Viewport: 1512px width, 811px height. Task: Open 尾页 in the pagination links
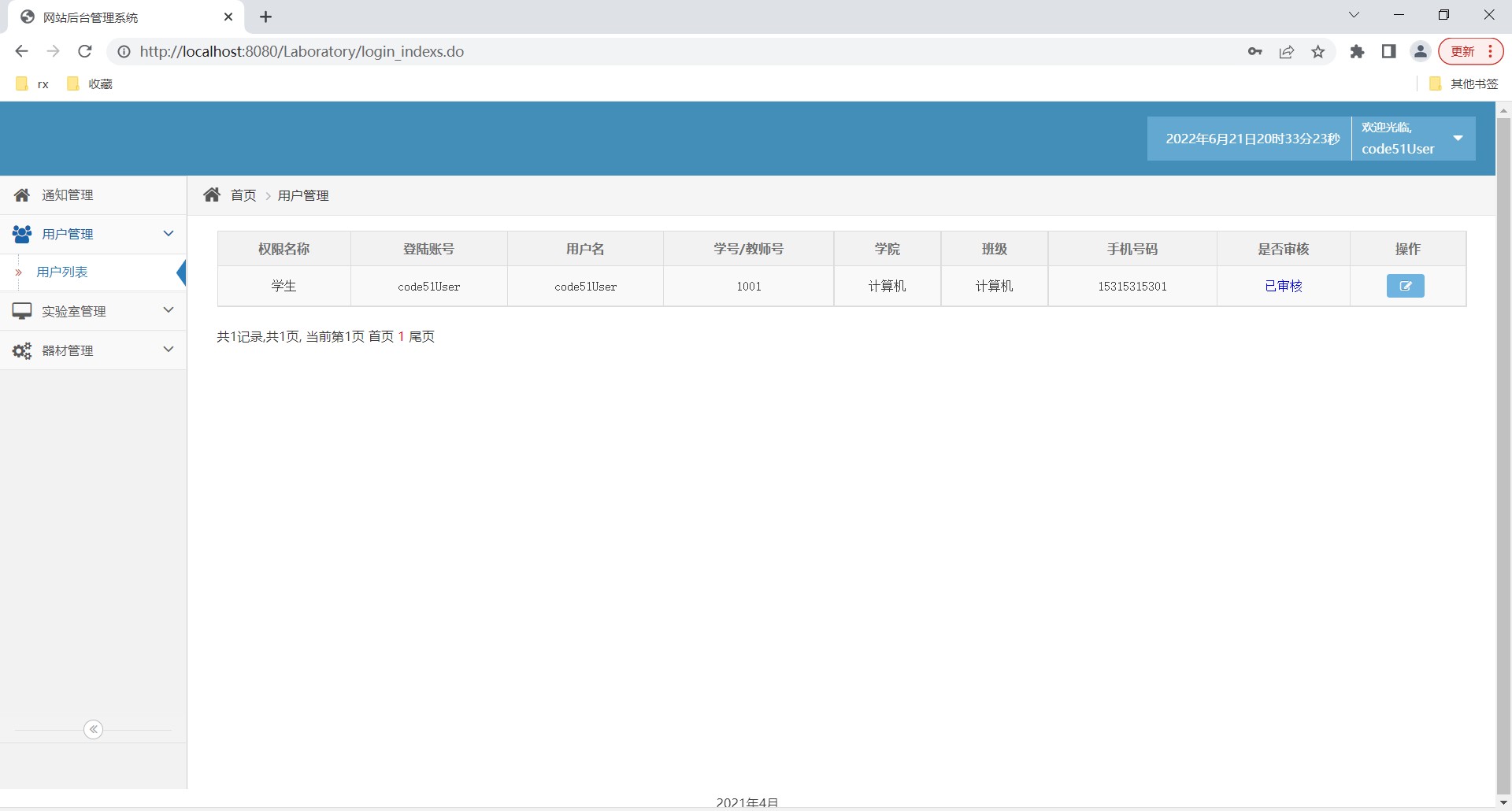(x=422, y=336)
